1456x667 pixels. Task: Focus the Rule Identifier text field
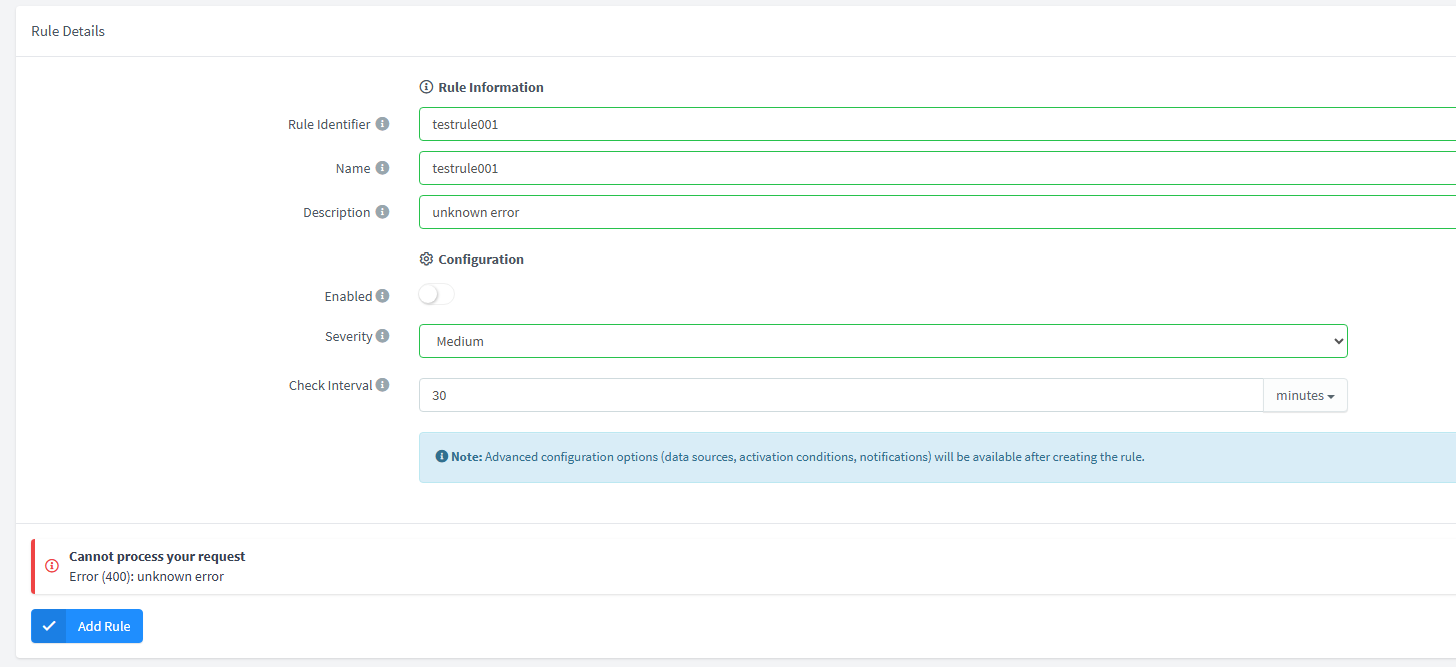pos(936,124)
